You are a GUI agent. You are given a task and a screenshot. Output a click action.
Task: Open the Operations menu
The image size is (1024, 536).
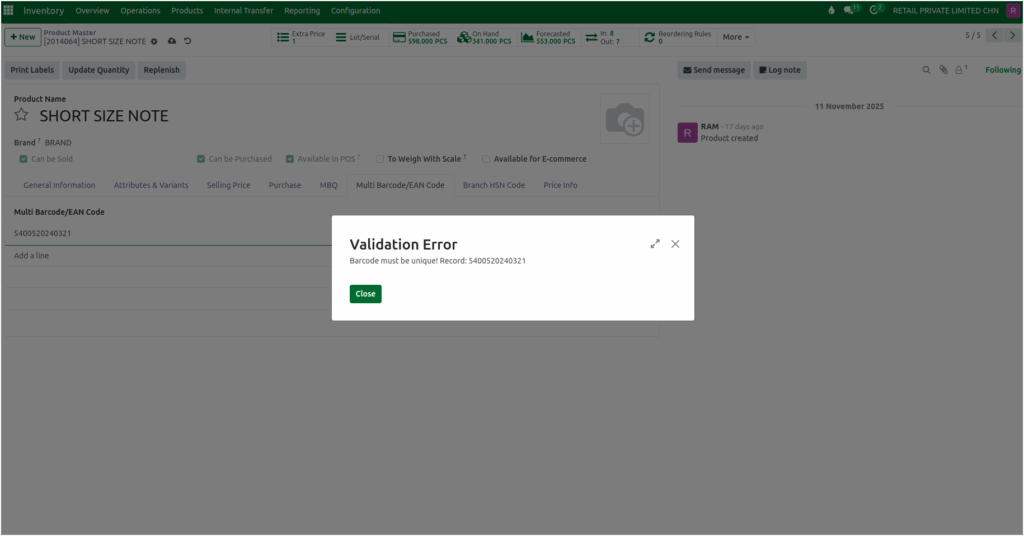tap(140, 10)
